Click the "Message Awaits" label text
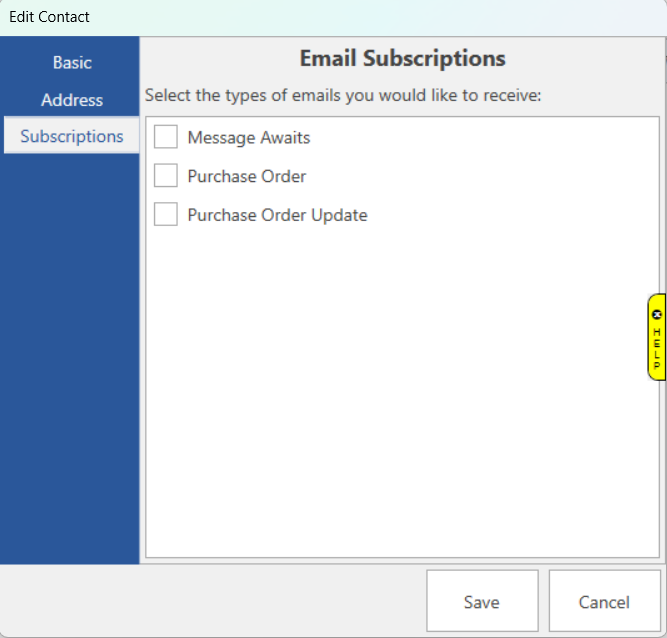667x638 pixels. click(249, 138)
